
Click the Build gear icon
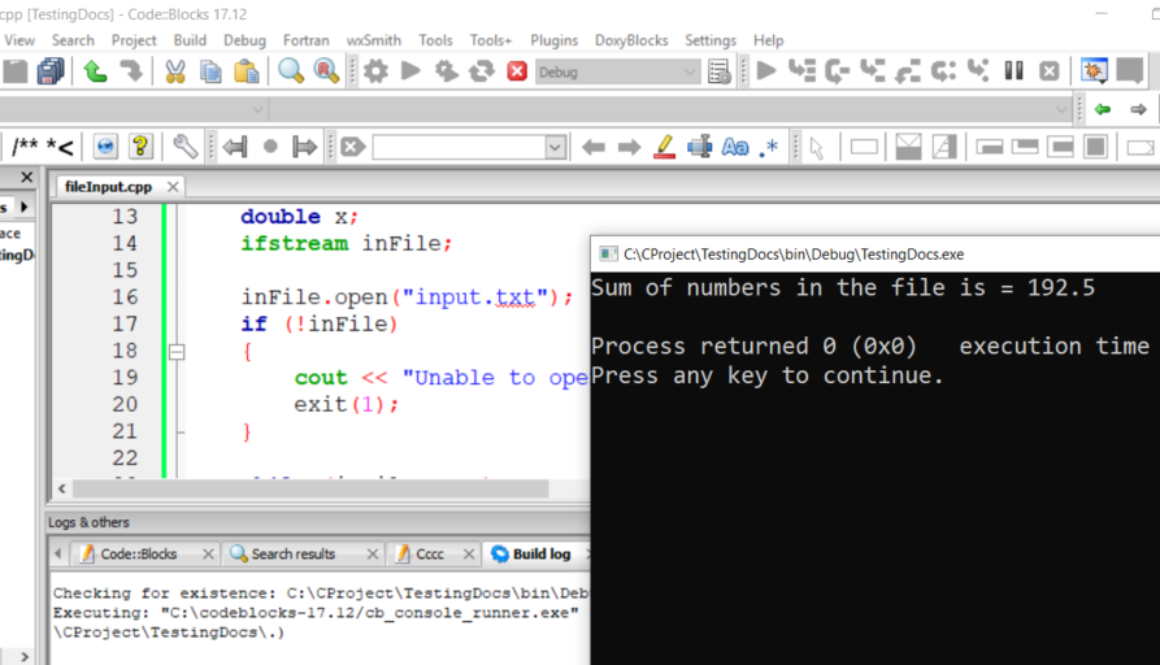(375, 72)
